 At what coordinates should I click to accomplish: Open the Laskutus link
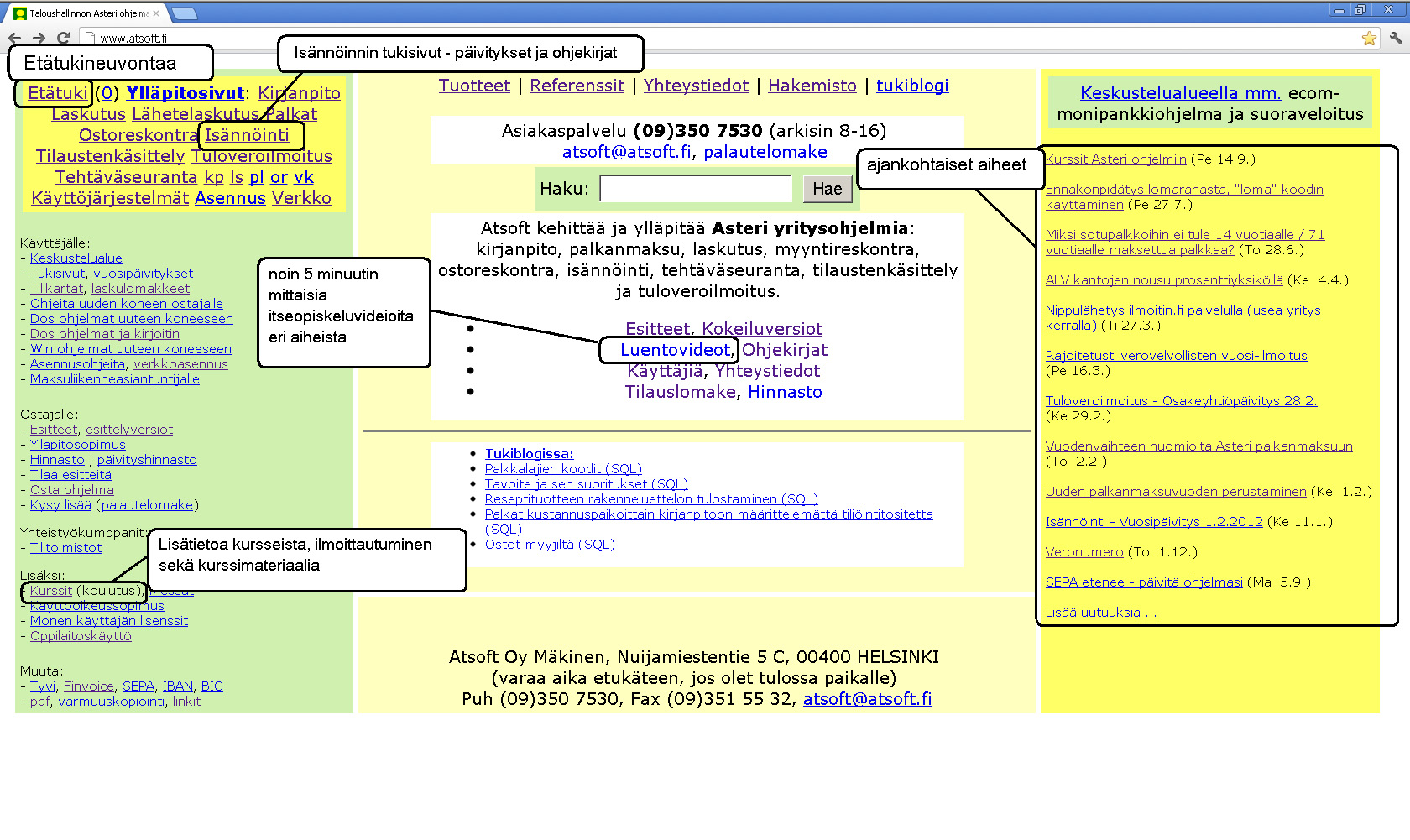tap(88, 114)
